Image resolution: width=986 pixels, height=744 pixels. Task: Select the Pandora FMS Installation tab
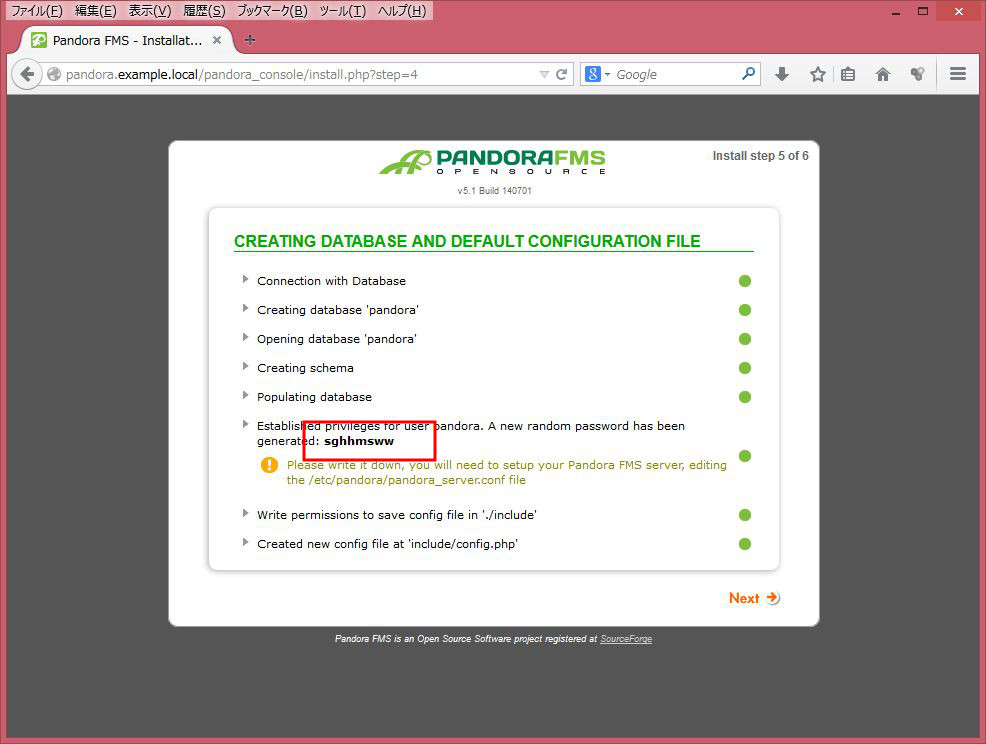point(126,40)
